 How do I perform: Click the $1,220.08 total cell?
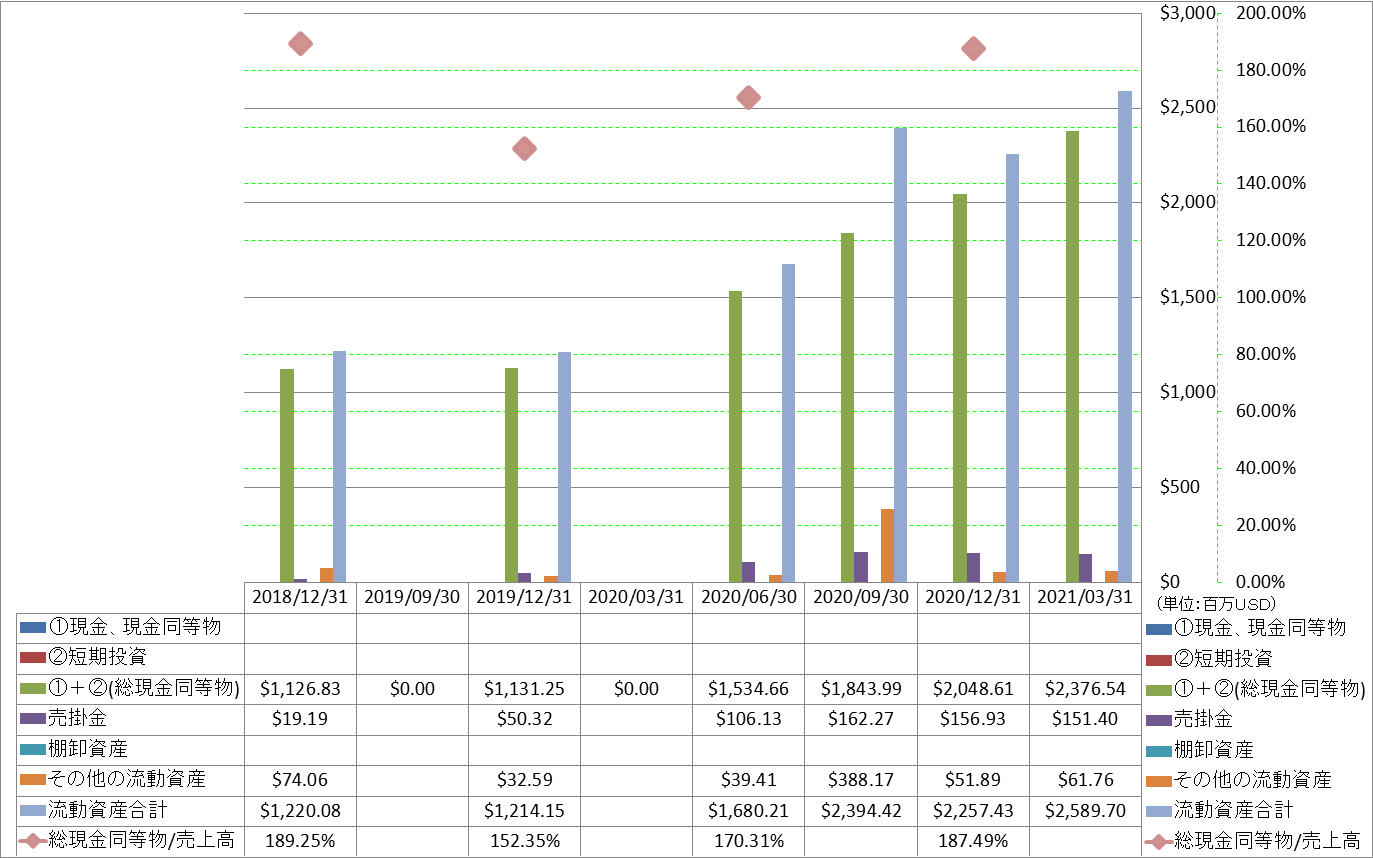point(300,811)
